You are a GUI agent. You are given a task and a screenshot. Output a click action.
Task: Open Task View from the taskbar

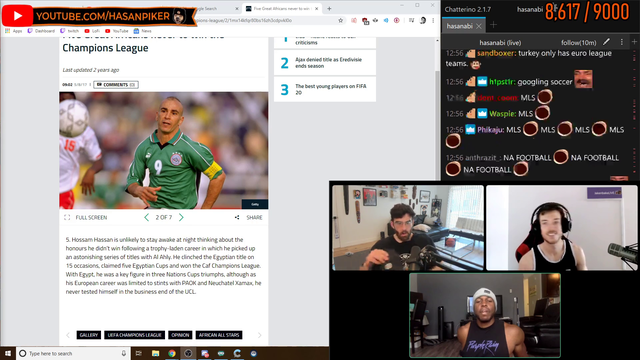point(139,353)
